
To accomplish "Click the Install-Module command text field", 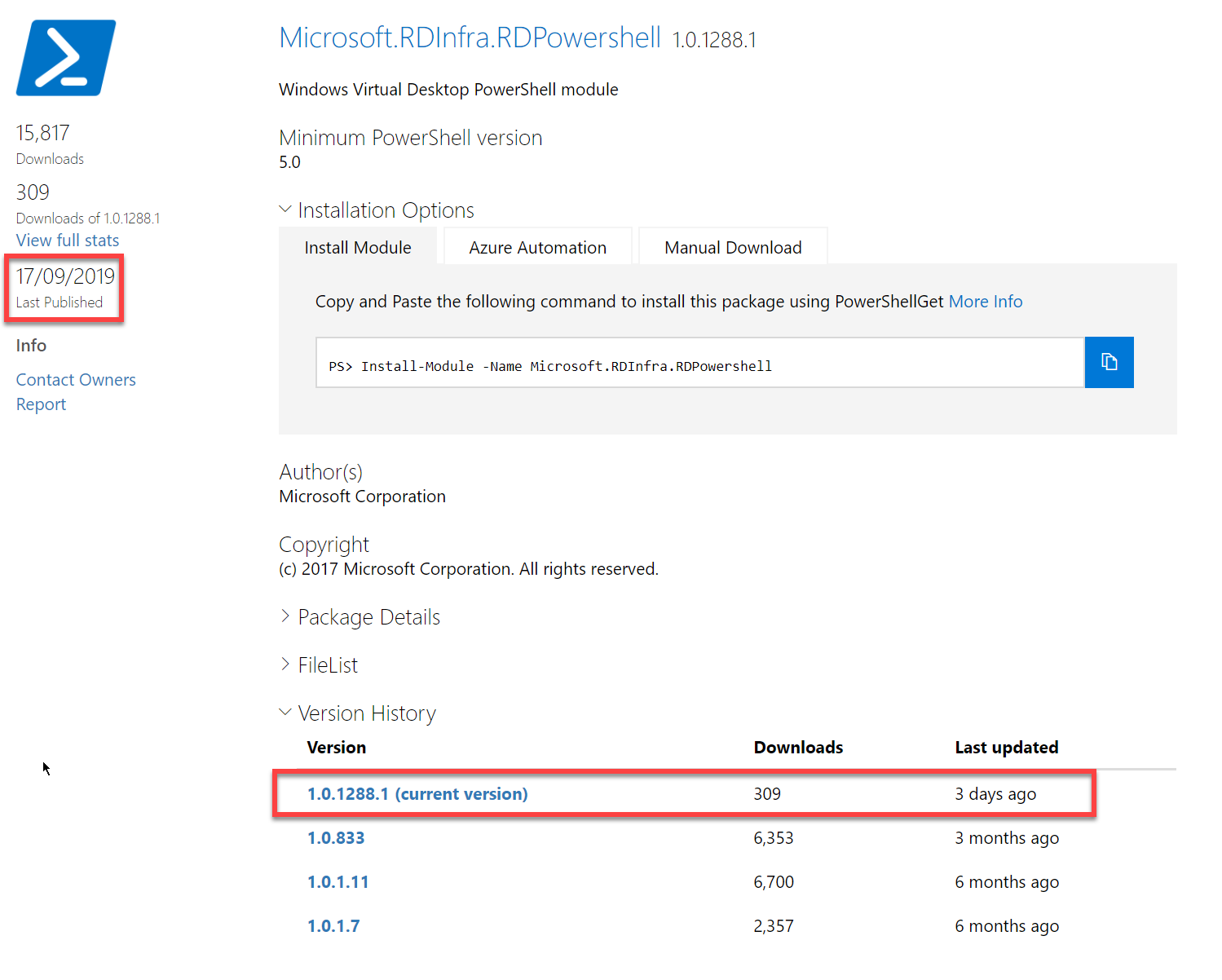I will [x=700, y=363].
